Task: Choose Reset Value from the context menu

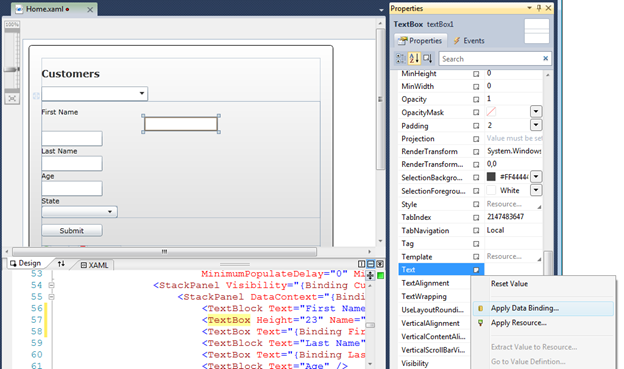Action: point(509,284)
